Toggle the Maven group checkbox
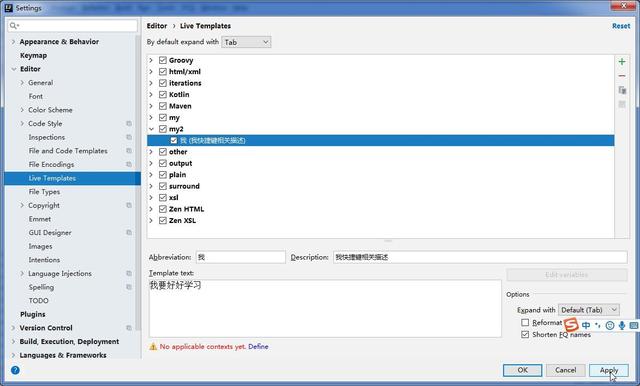 click(x=163, y=106)
